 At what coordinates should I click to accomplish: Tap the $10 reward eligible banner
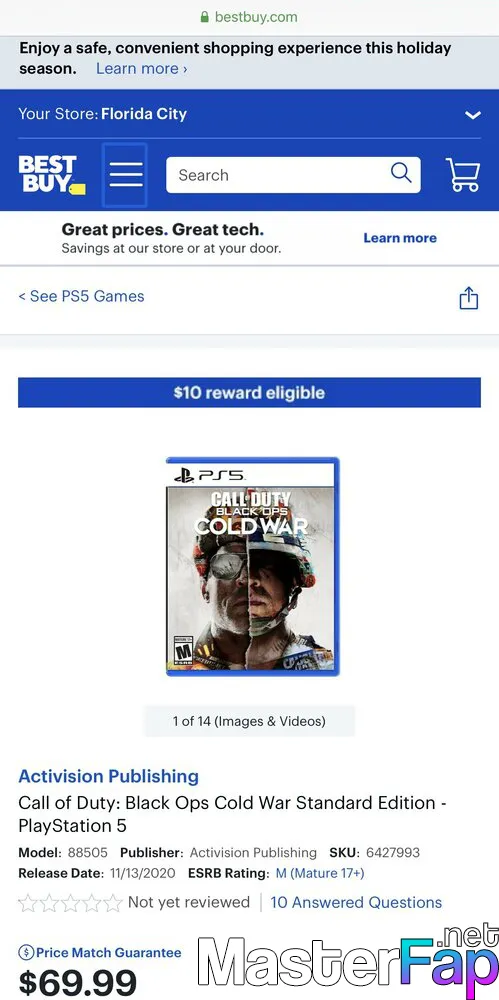tap(249, 392)
